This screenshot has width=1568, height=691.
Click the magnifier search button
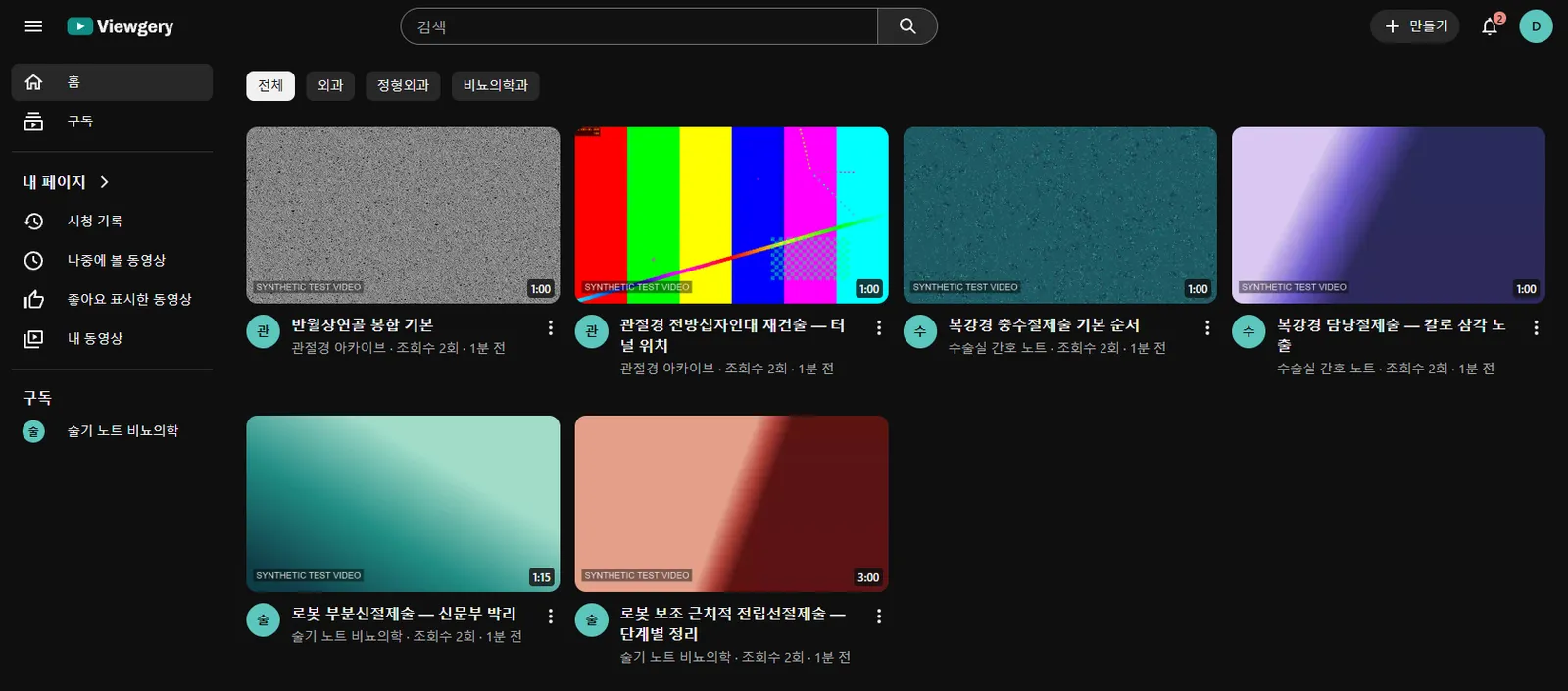pos(907,26)
